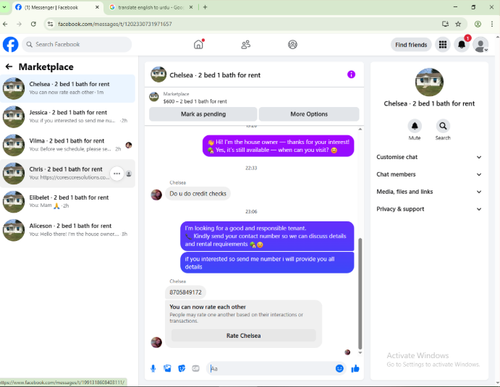The width and height of the screenshot is (500, 387).
Task: Open conversation information purple icon
Action: tap(351, 74)
